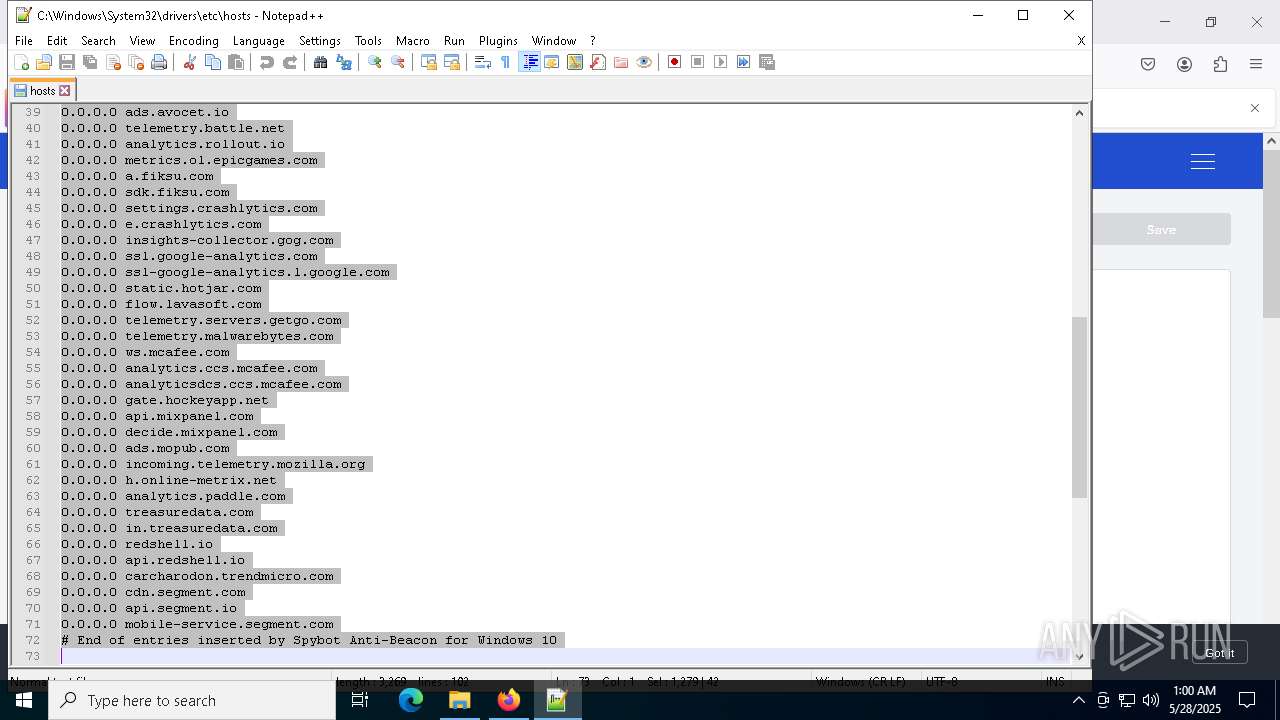Click the taskbar search box
The height and width of the screenshot is (720, 1280).
(x=192, y=700)
